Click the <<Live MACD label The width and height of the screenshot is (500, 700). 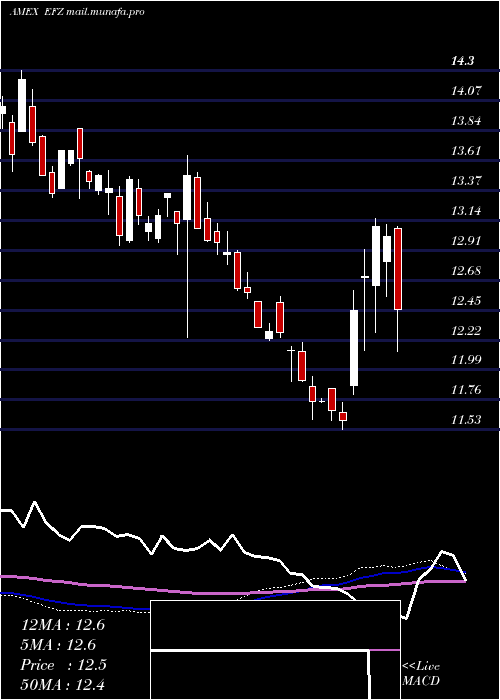pos(421,673)
